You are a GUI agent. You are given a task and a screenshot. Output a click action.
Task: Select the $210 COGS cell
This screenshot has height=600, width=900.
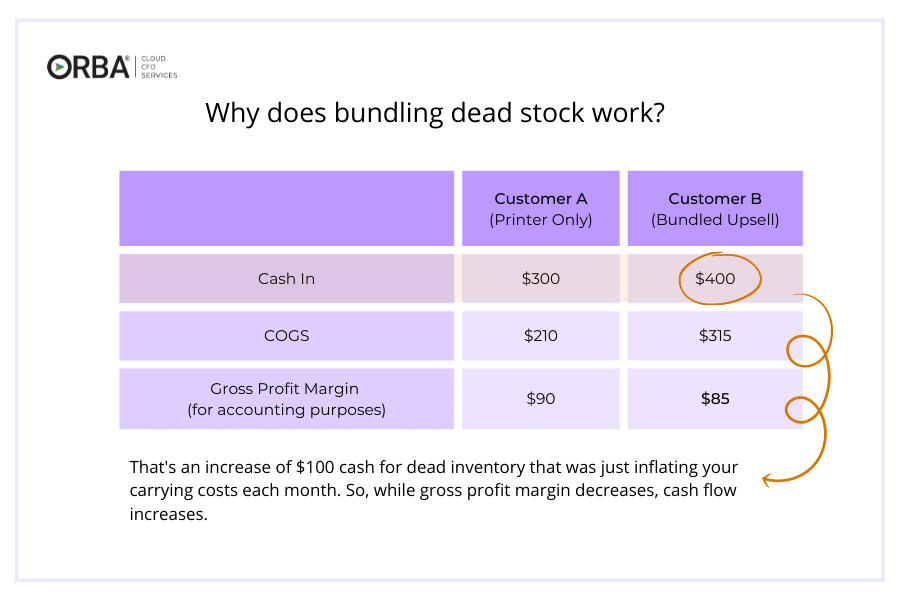541,336
